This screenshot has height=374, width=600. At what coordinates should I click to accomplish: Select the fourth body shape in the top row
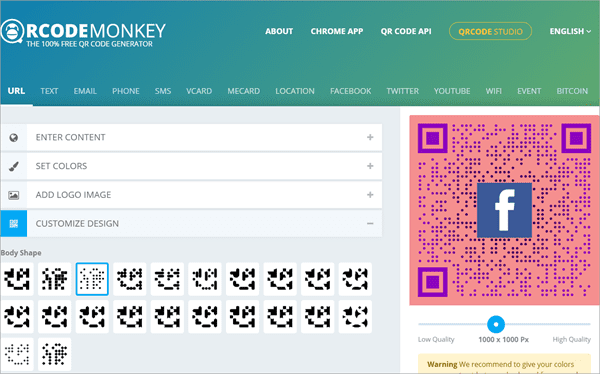(x=130, y=279)
